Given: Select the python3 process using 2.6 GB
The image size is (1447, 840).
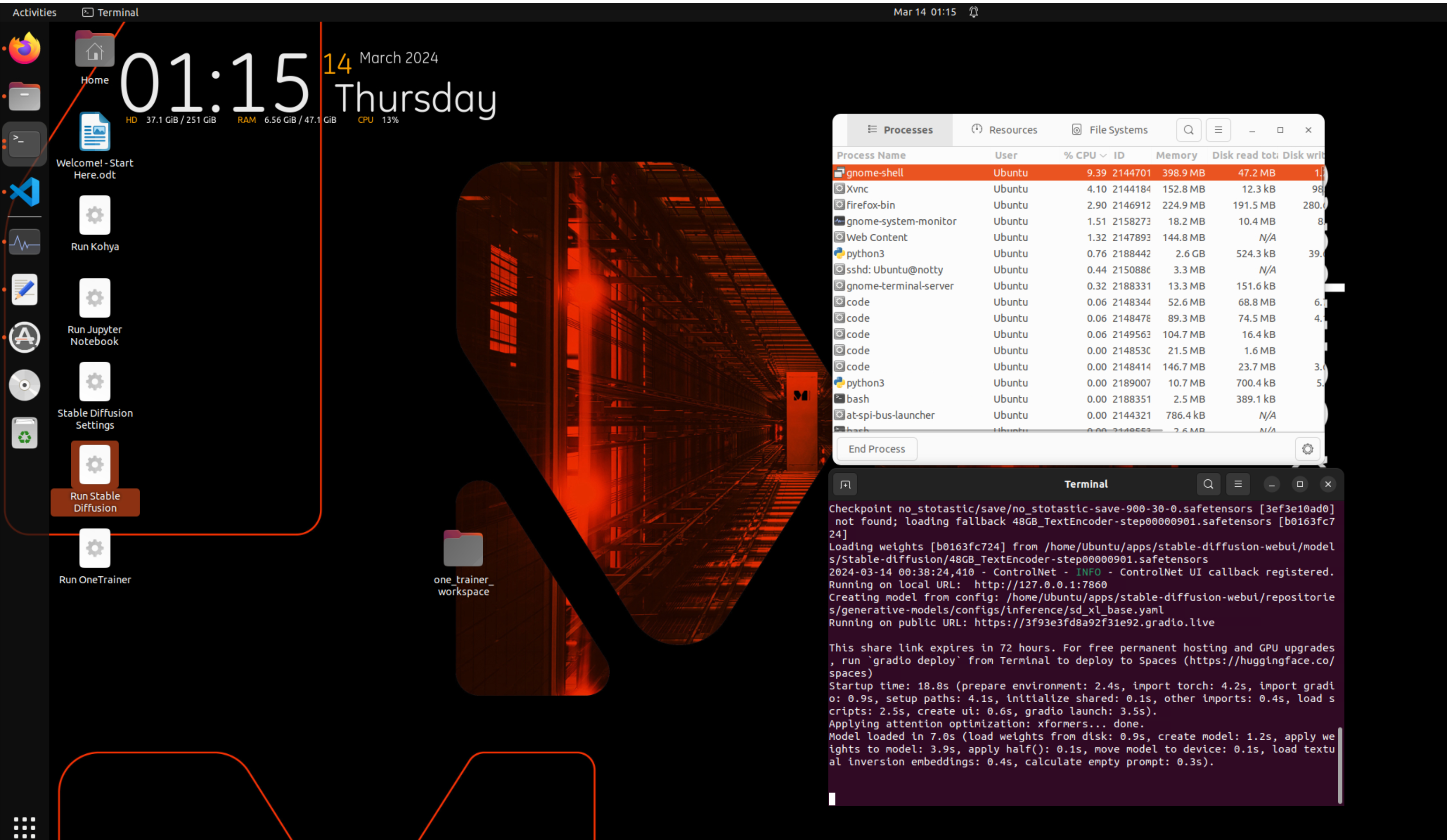Looking at the screenshot, I should coord(865,253).
